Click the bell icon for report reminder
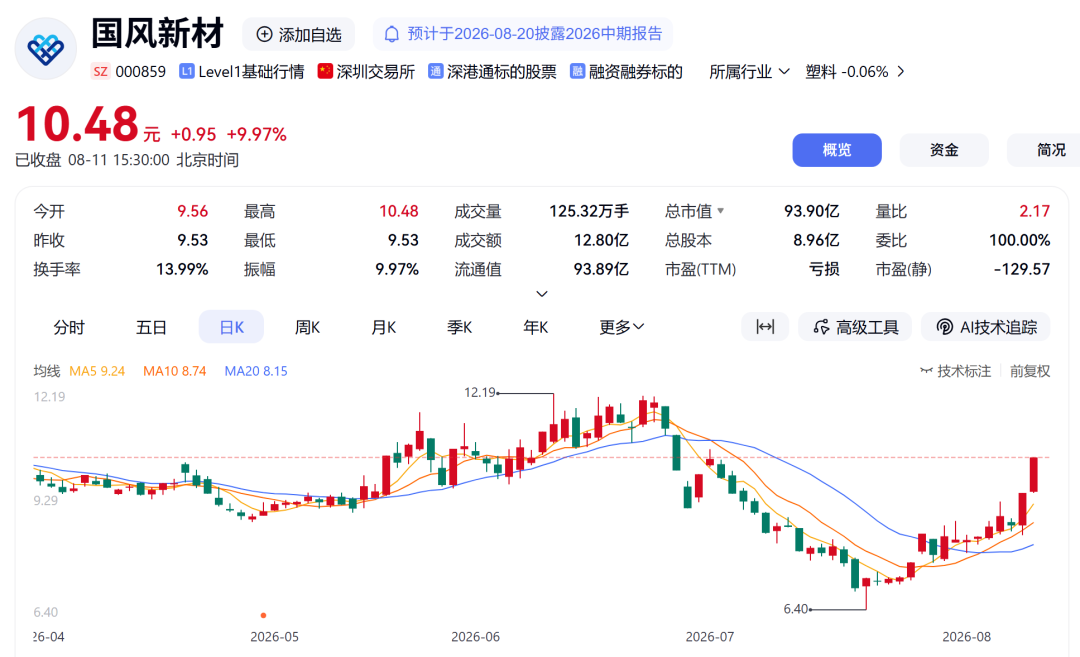The image size is (1080, 657). pos(391,34)
